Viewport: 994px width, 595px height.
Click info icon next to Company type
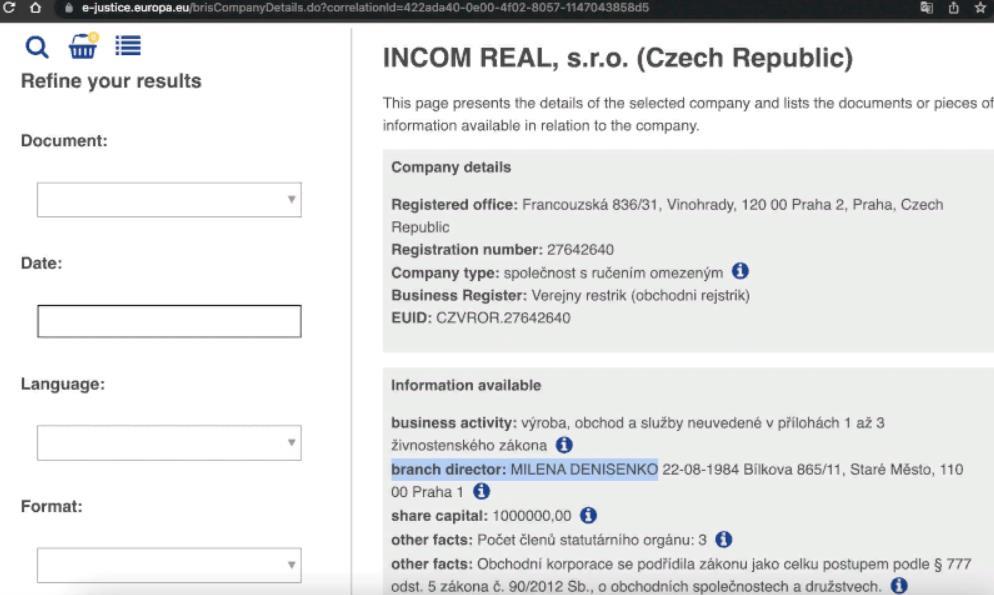point(740,271)
